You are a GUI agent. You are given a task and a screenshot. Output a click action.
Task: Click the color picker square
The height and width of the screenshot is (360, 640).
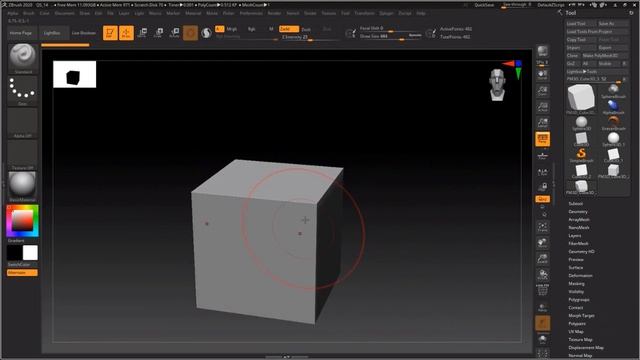[x=22, y=221]
